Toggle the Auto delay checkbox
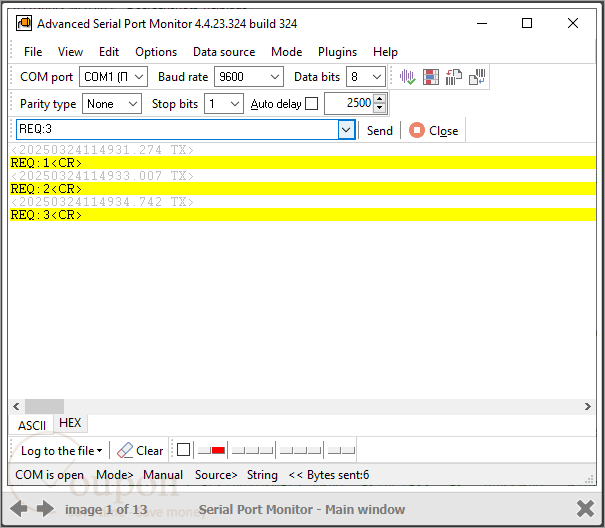 coord(311,103)
